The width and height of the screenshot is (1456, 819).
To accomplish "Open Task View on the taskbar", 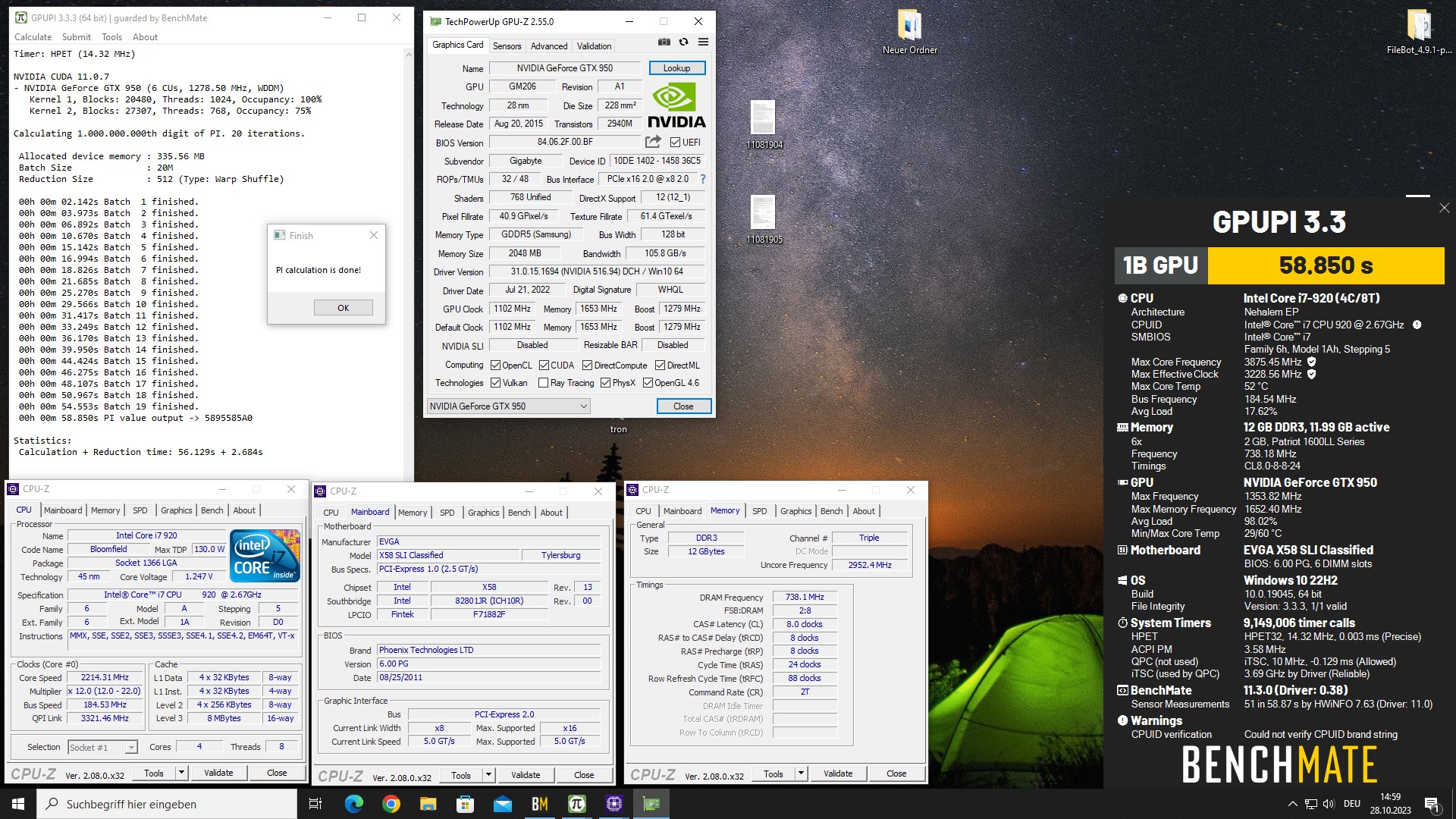I will pyautogui.click(x=315, y=804).
